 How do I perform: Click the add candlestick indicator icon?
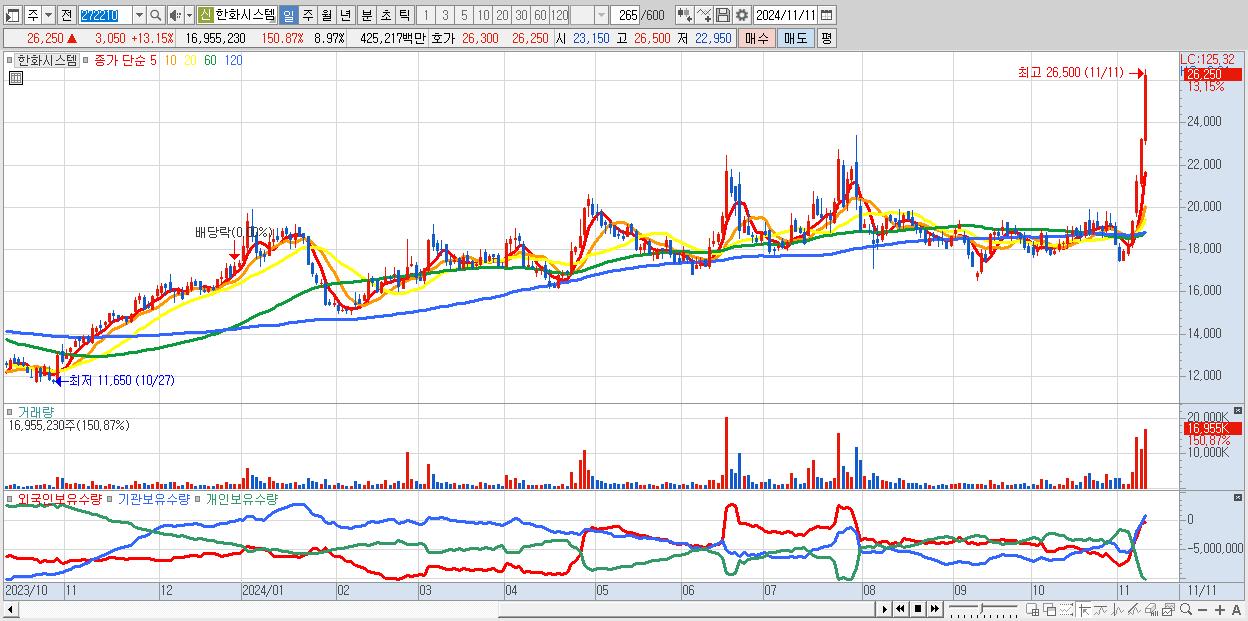[685, 15]
